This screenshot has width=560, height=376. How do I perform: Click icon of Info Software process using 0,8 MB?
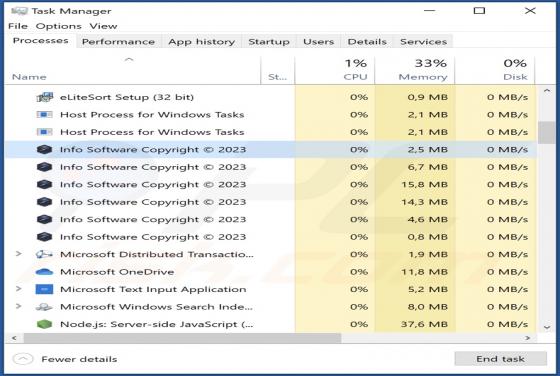click(x=45, y=237)
